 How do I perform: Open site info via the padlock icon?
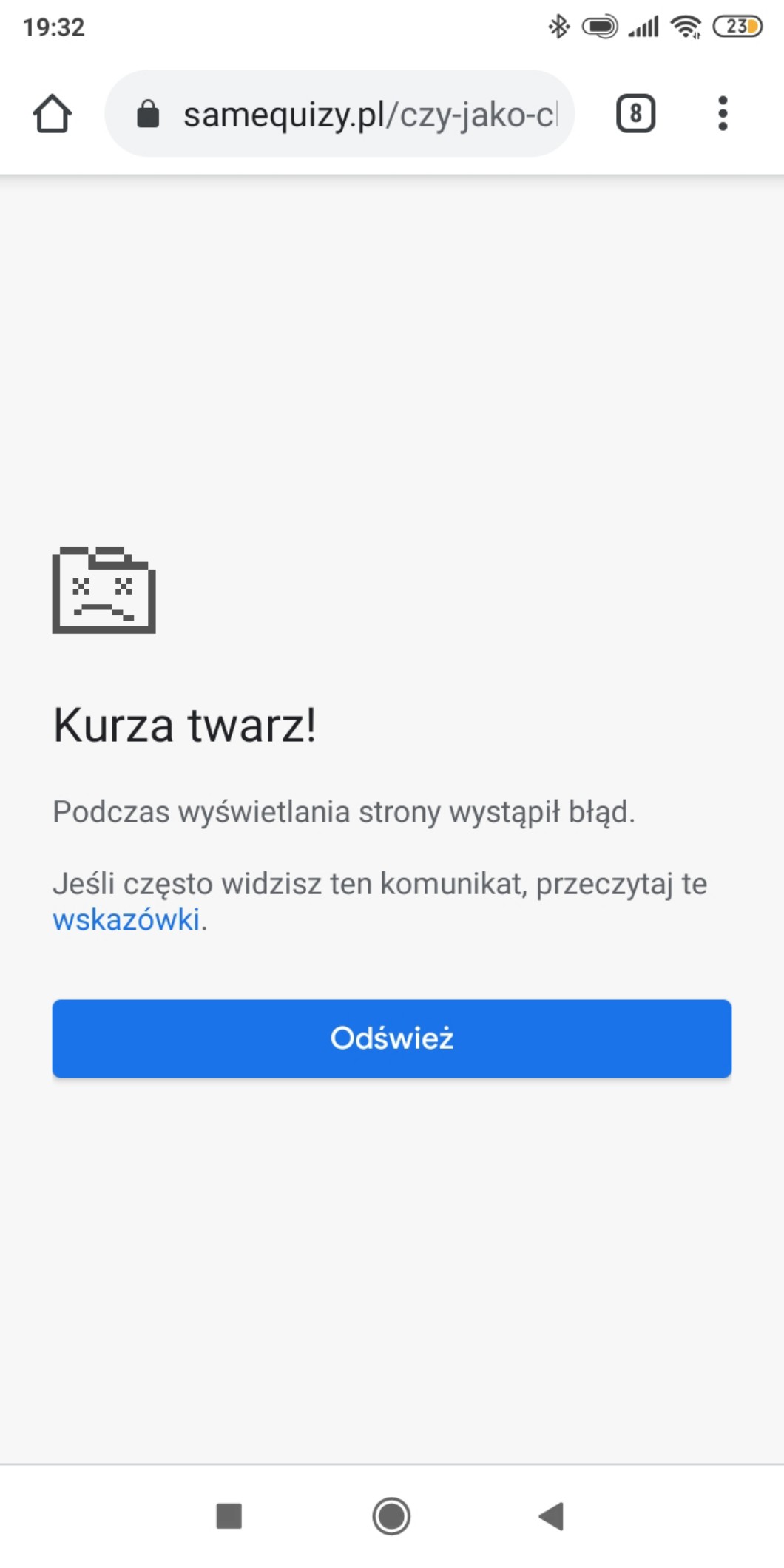[148, 114]
